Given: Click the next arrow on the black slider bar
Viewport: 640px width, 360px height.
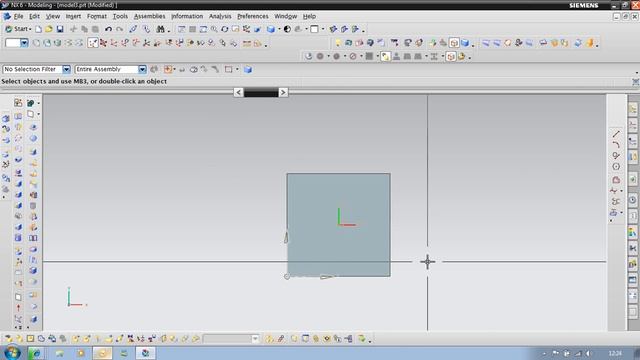Looking at the screenshot, I should [283, 93].
